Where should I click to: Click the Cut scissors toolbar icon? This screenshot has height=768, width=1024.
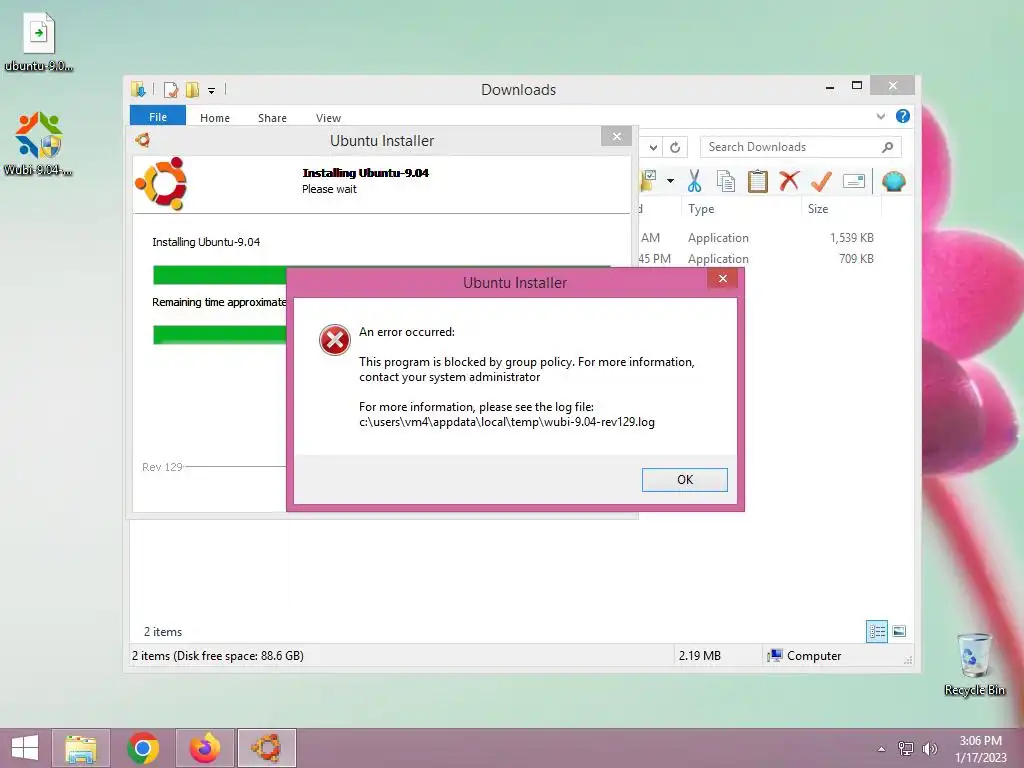click(694, 182)
